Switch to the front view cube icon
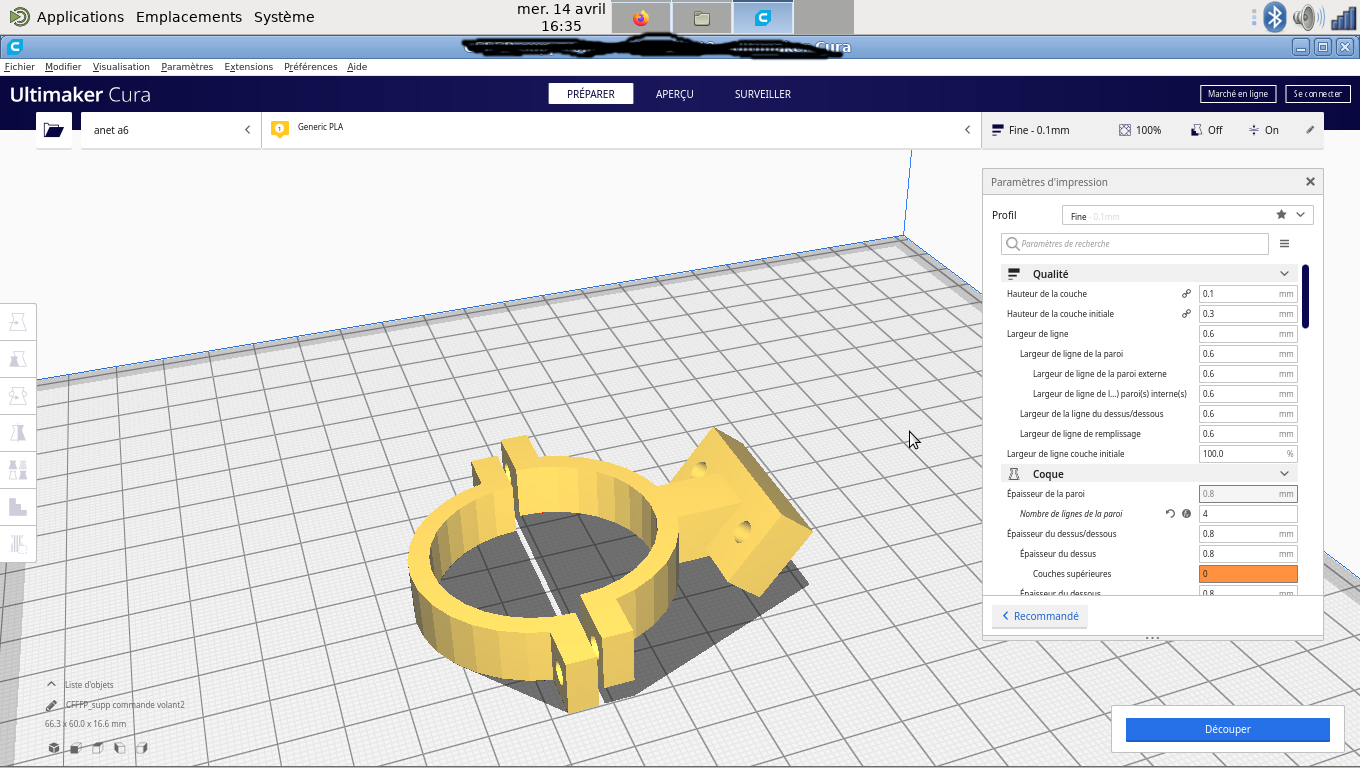1360x768 pixels. [x=76, y=748]
